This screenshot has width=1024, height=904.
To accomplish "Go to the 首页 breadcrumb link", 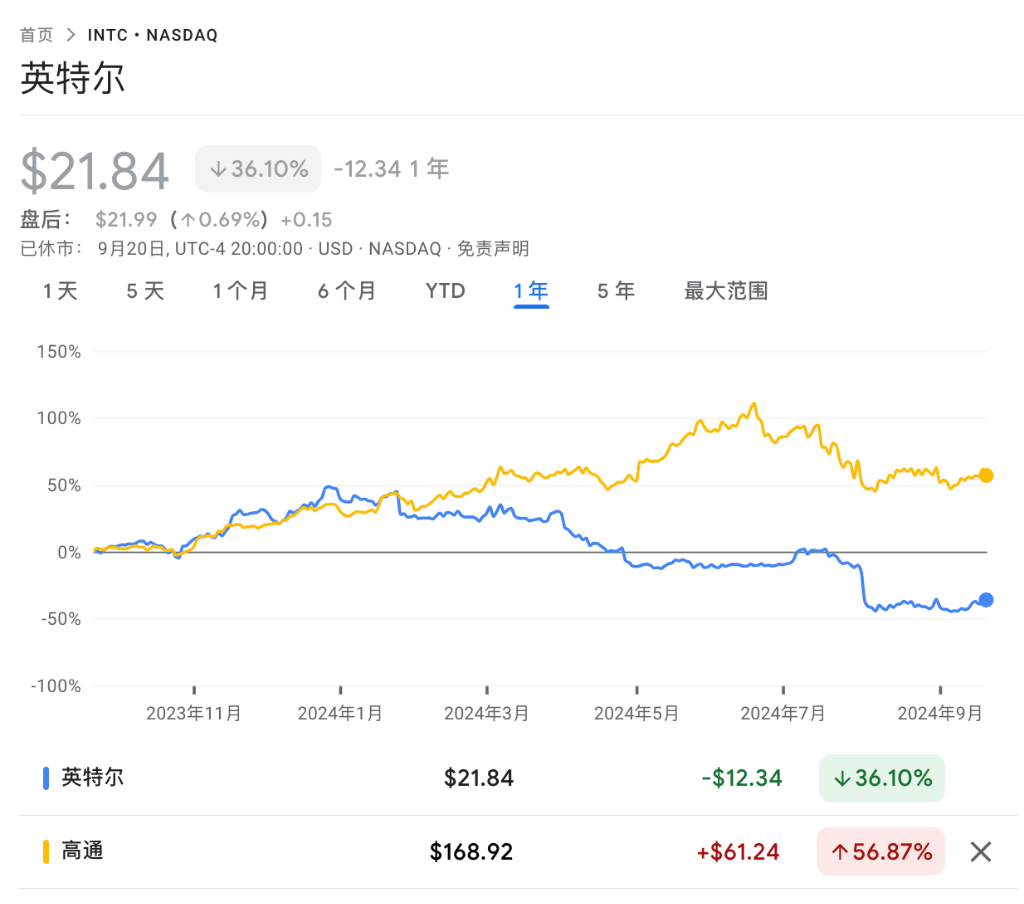I will pos(37,35).
